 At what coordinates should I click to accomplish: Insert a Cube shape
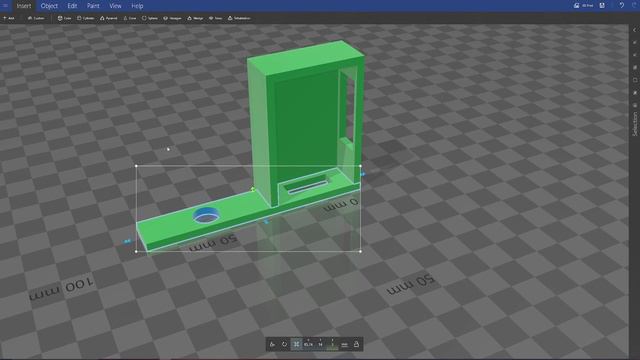[x=64, y=18]
